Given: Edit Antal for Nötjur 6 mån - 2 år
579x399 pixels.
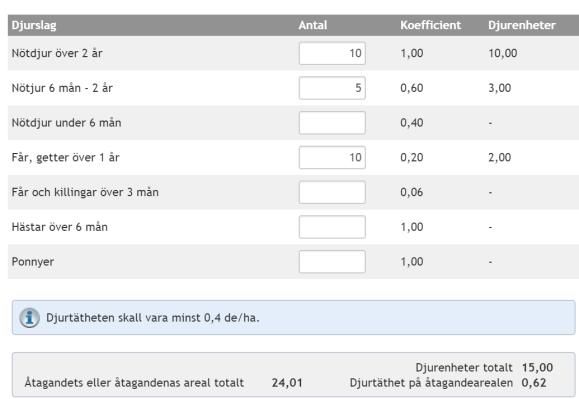Looking at the screenshot, I should 332,88.
